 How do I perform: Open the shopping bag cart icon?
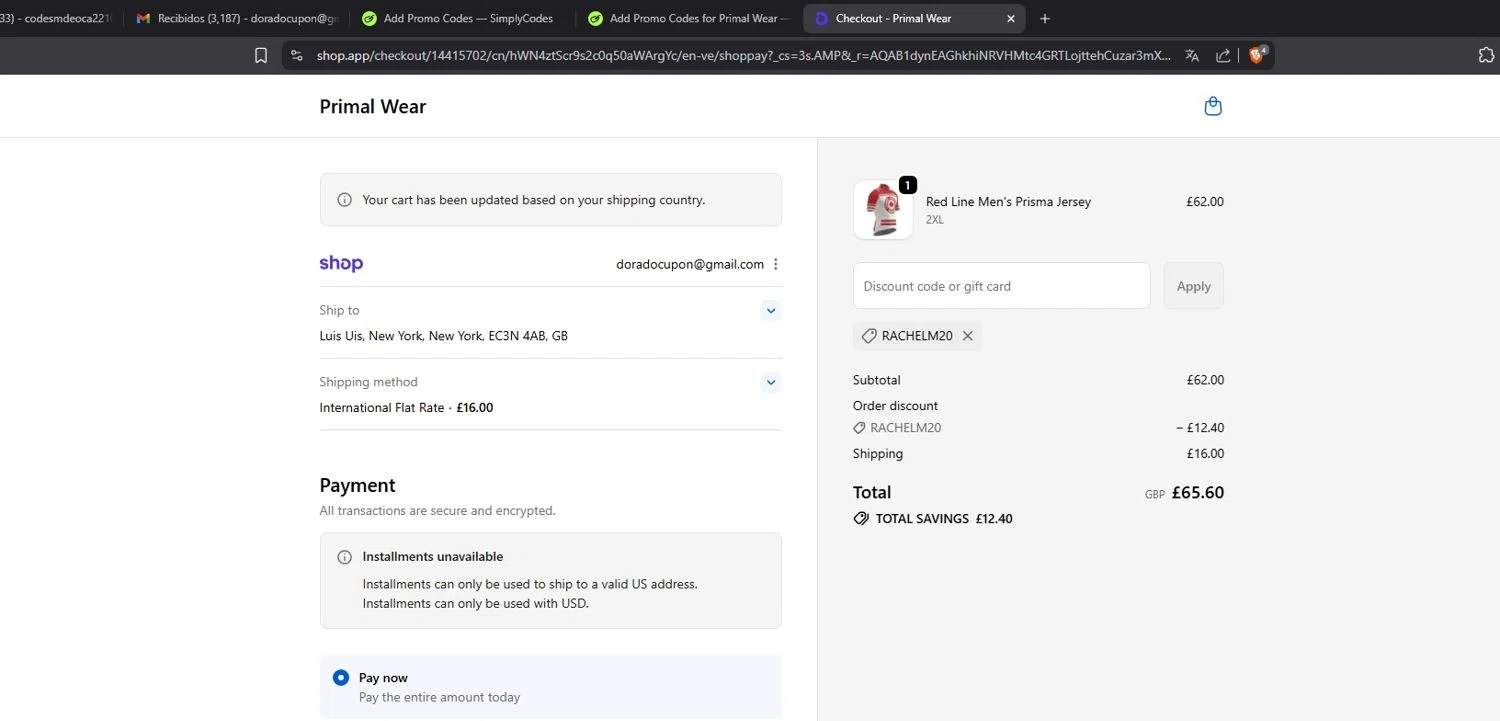click(x=1213, y=106)
